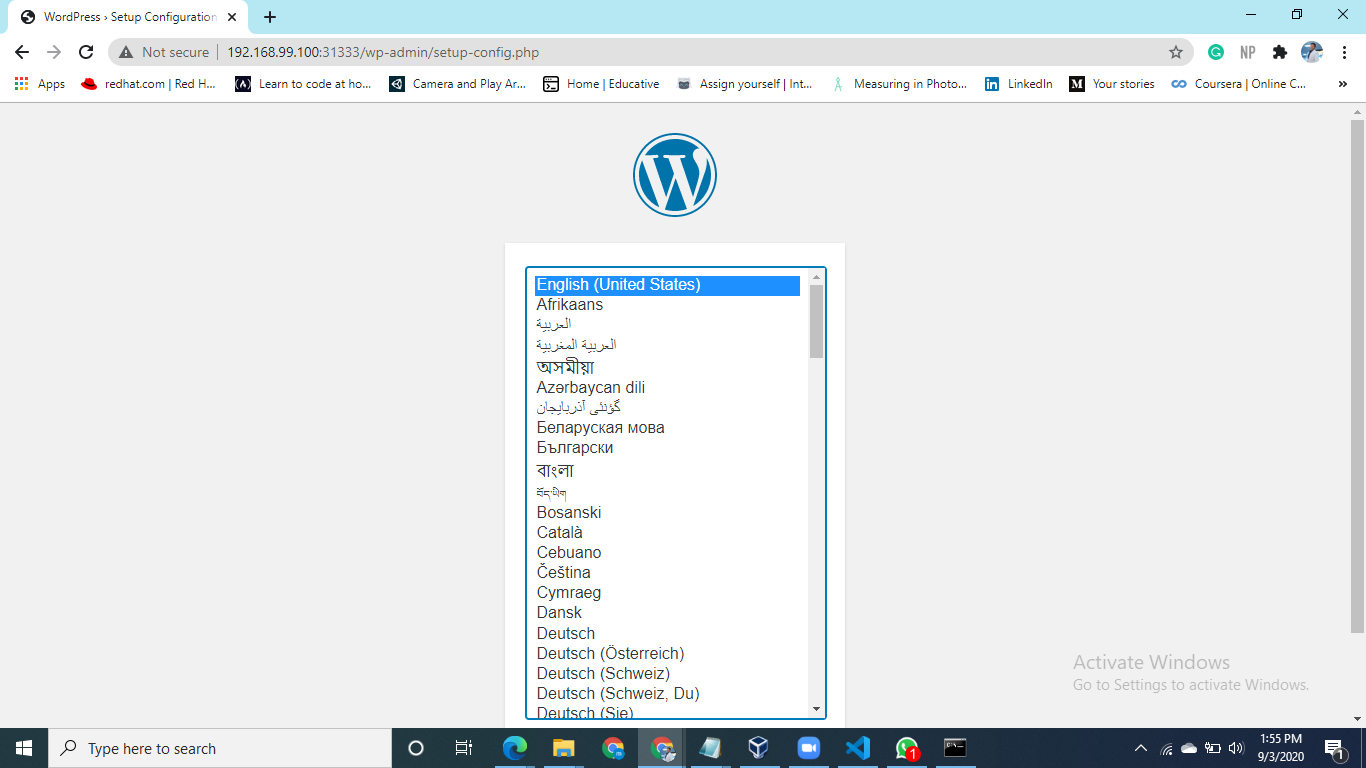The height and width of the screenshot is (768, 1366).
Task: Click the page vertical scrollbar
Action: tap(1357, 376)
